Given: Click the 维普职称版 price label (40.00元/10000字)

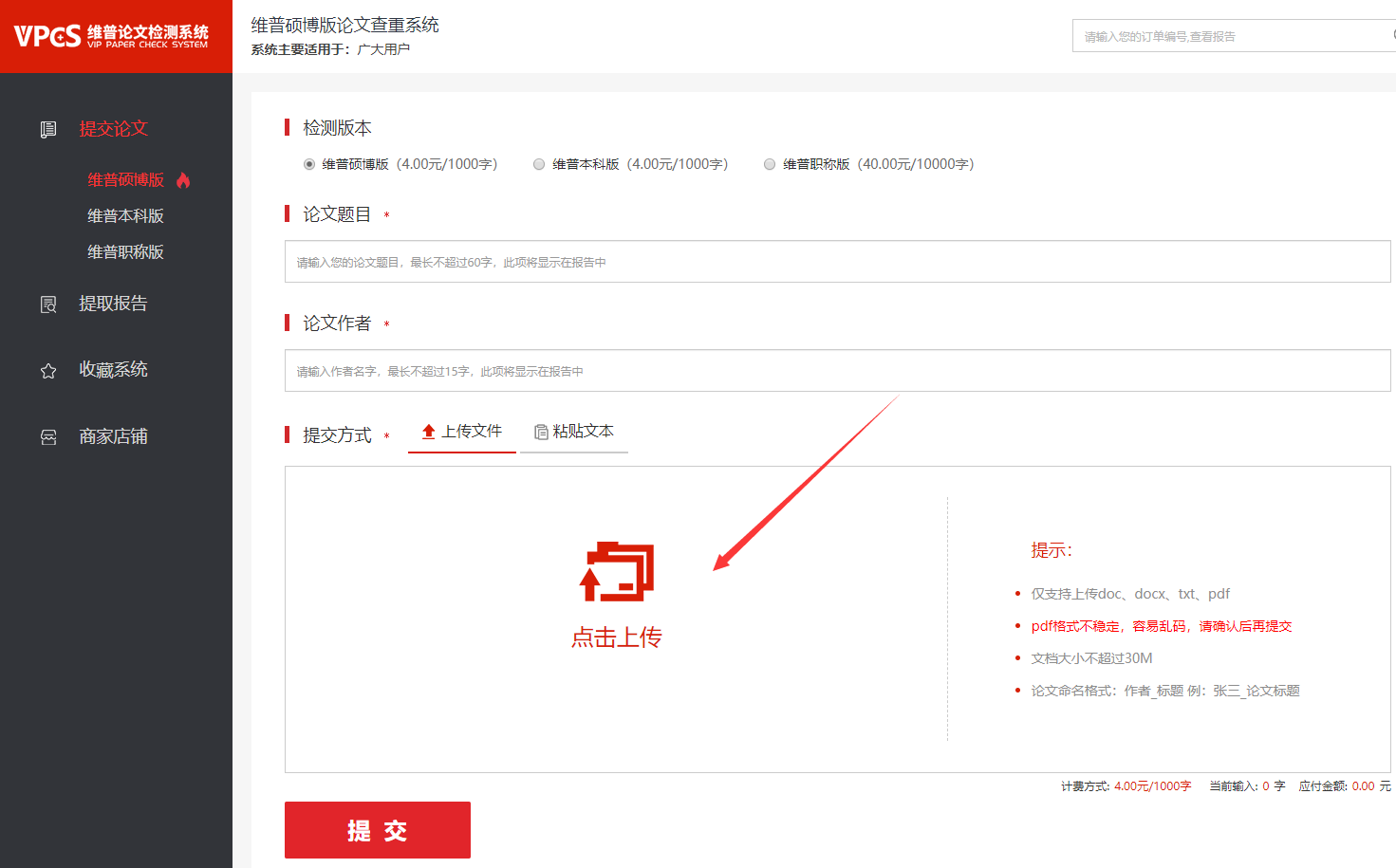Looking at the screenshot, I should point(916,164).
